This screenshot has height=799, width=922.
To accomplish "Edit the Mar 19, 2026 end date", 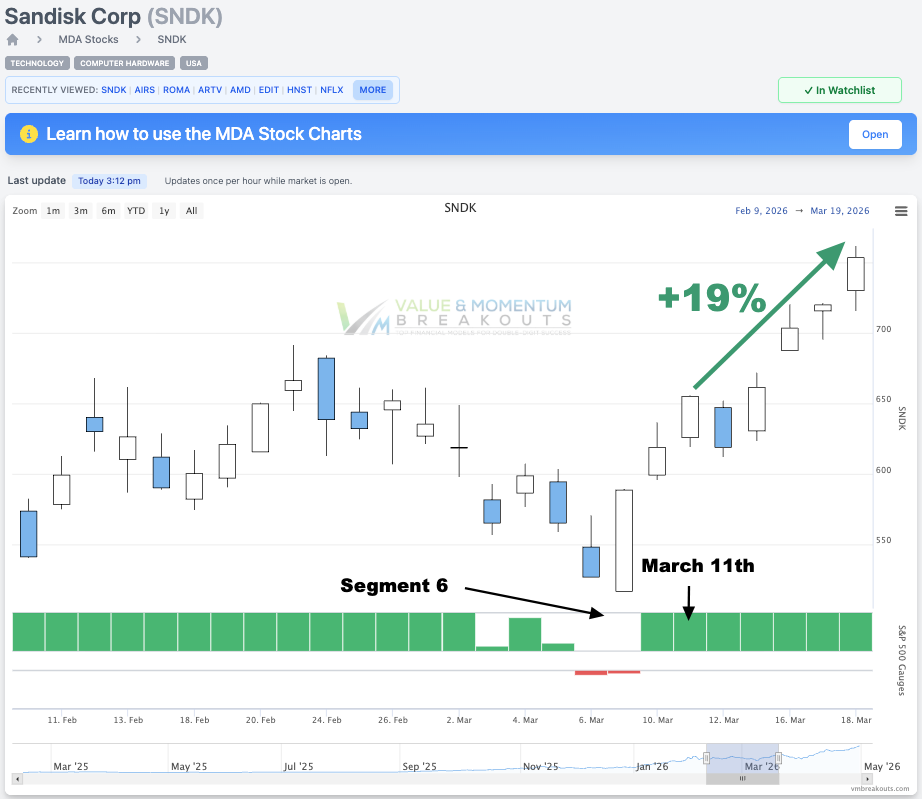I will click(840, 210).
